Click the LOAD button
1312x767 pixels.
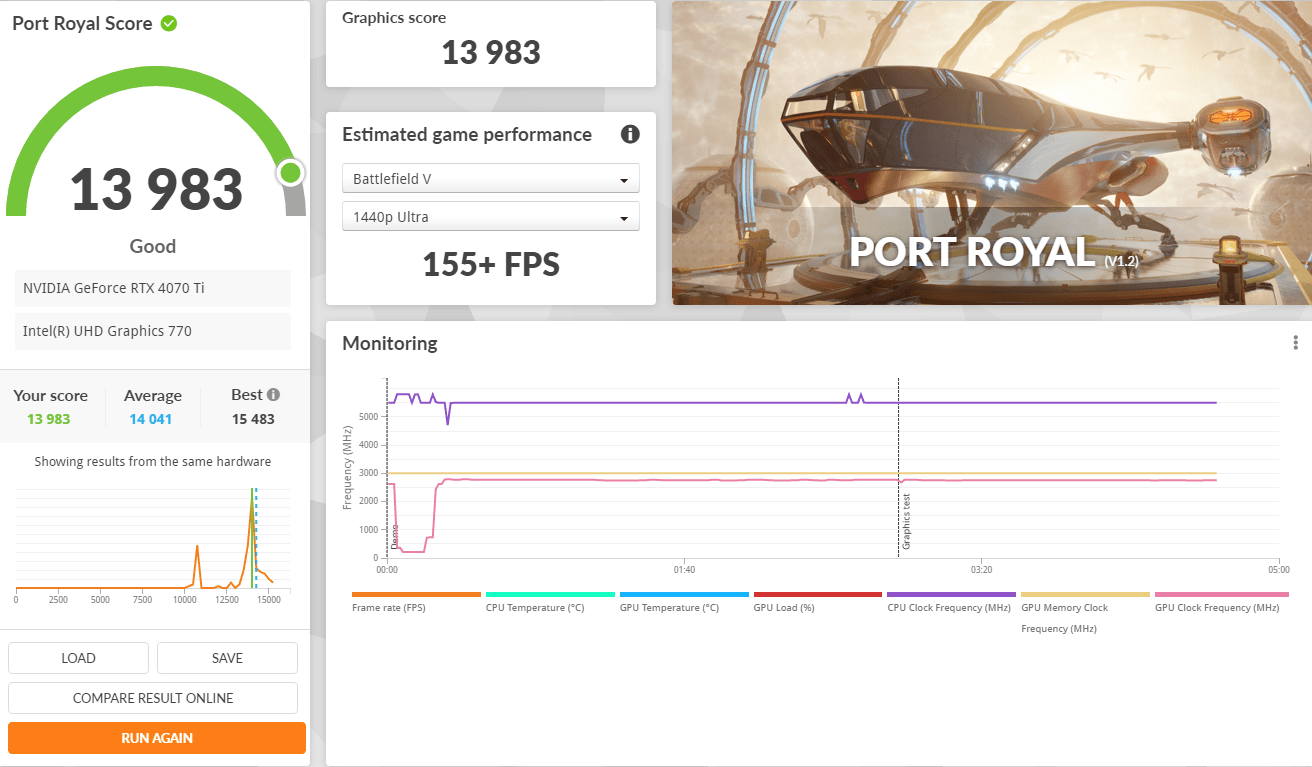78,658
